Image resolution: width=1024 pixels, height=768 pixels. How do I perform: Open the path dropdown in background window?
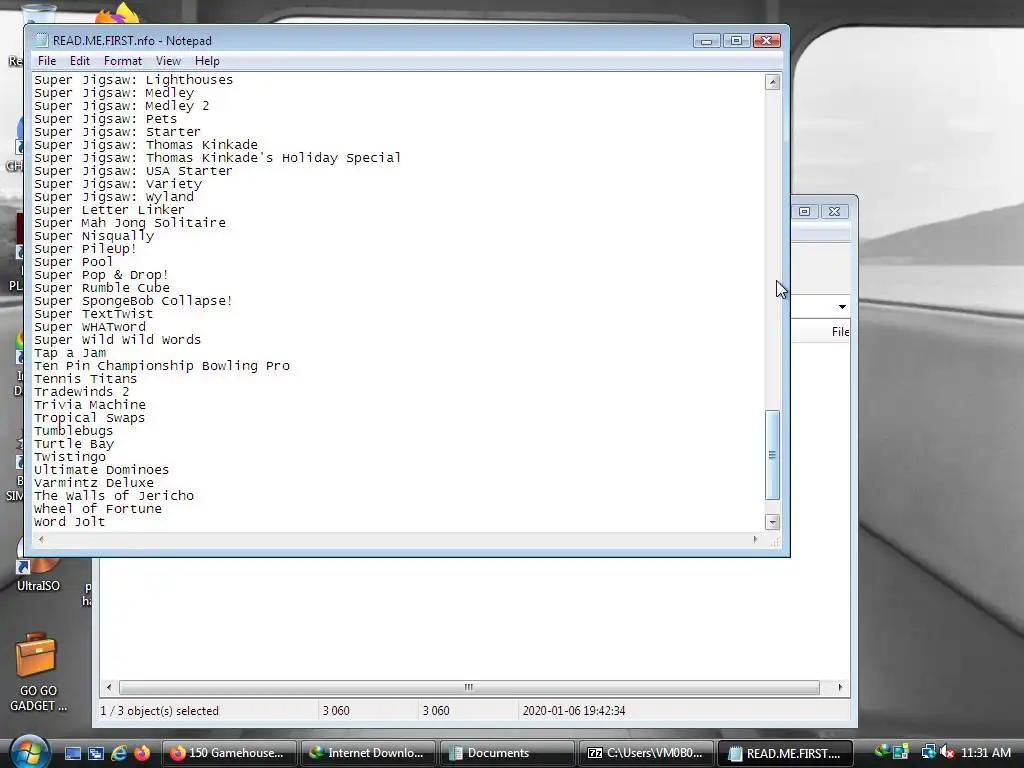(x=842, y=306)
